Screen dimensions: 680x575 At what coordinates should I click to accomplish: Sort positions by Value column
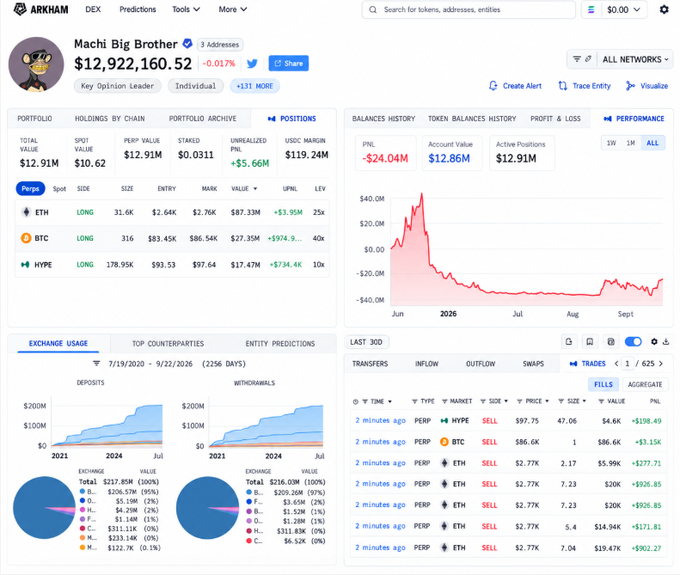244,189
